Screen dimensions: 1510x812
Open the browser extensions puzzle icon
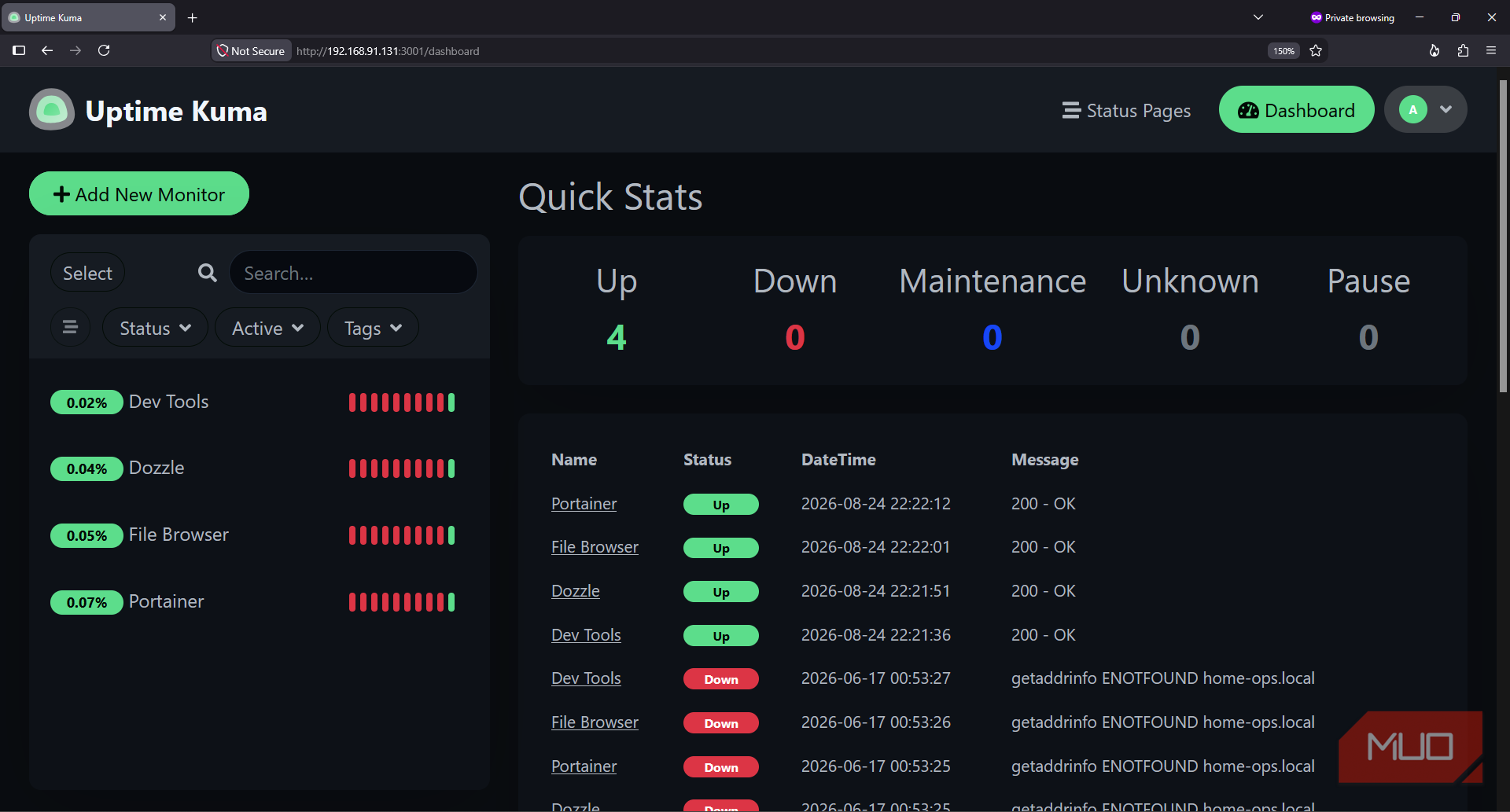click(x=1463, y=50)
